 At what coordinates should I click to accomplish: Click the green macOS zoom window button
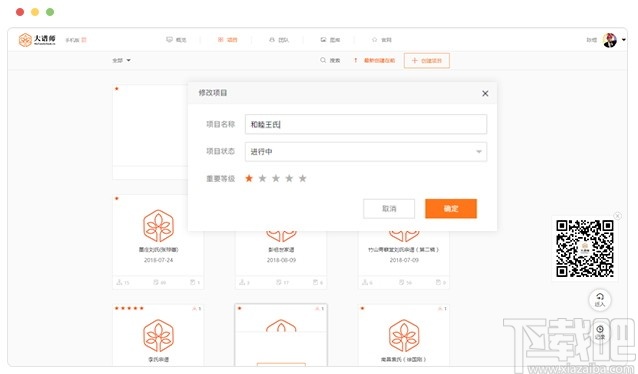pyautogui.click(x=50, y=12)
